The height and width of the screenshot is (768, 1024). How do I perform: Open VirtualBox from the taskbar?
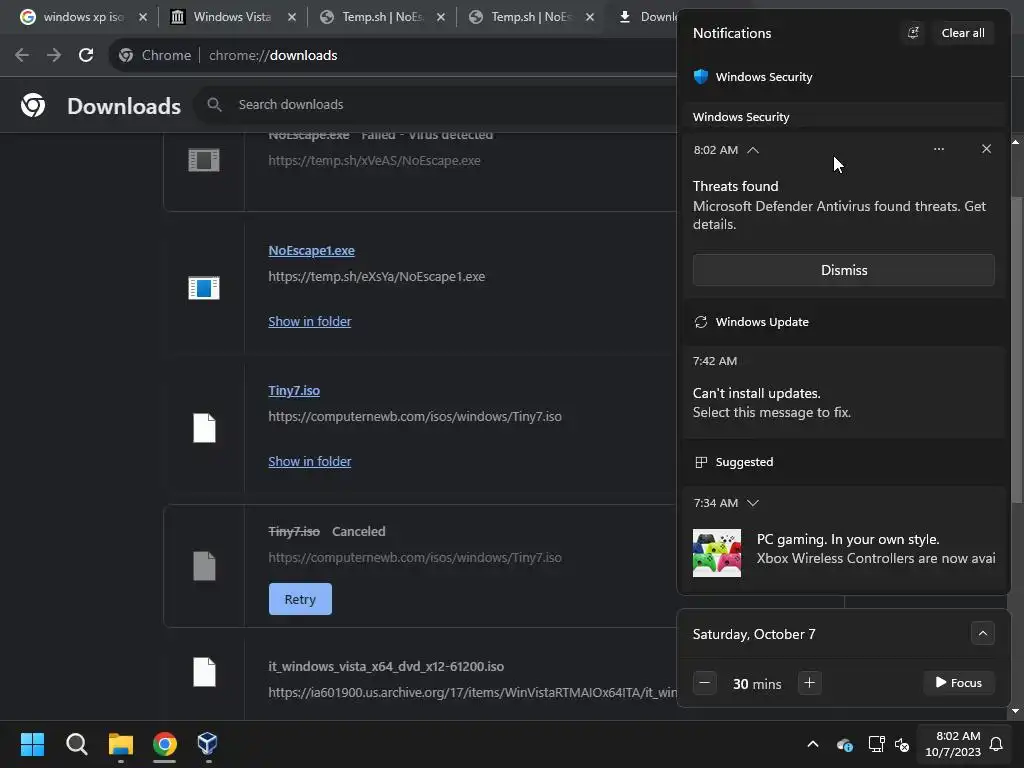208,744
